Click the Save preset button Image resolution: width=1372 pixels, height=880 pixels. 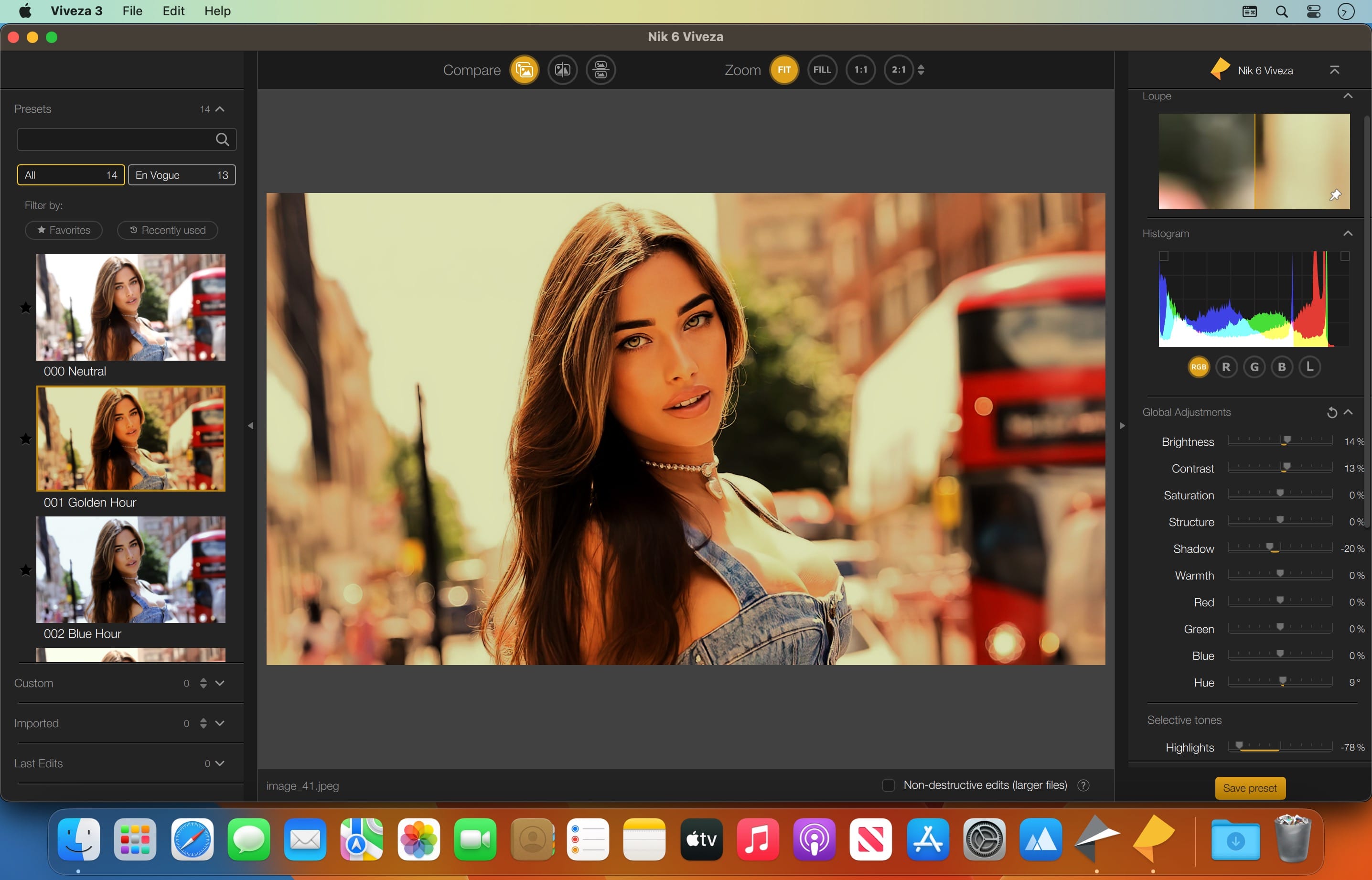[x=1250, y=788]
